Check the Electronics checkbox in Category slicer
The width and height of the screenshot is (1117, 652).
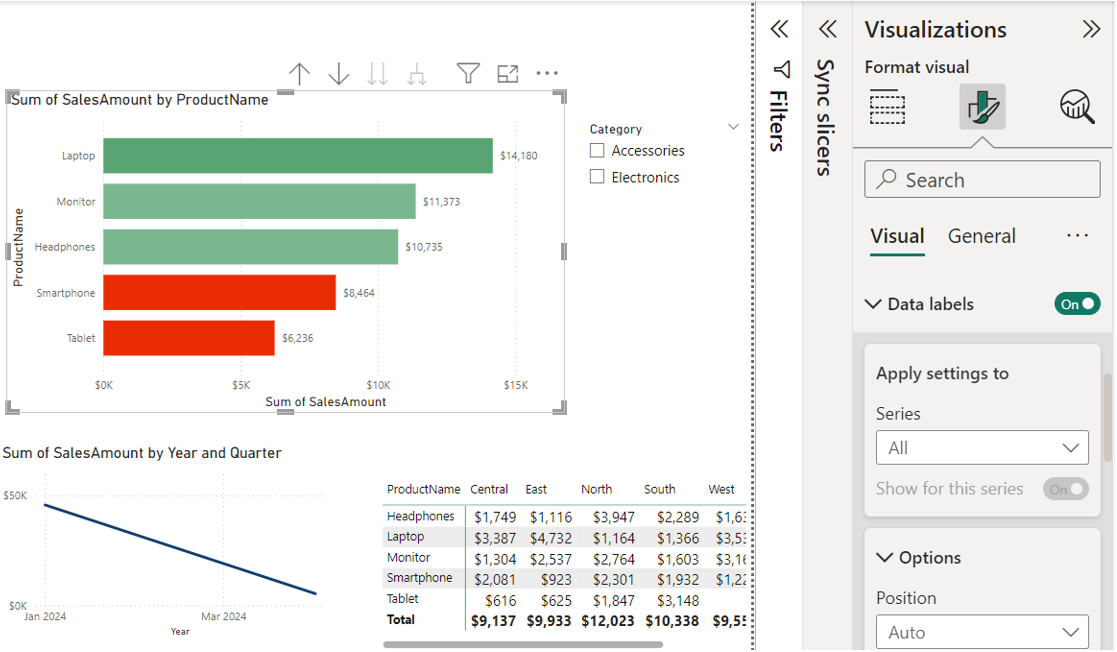pos(597,176)
